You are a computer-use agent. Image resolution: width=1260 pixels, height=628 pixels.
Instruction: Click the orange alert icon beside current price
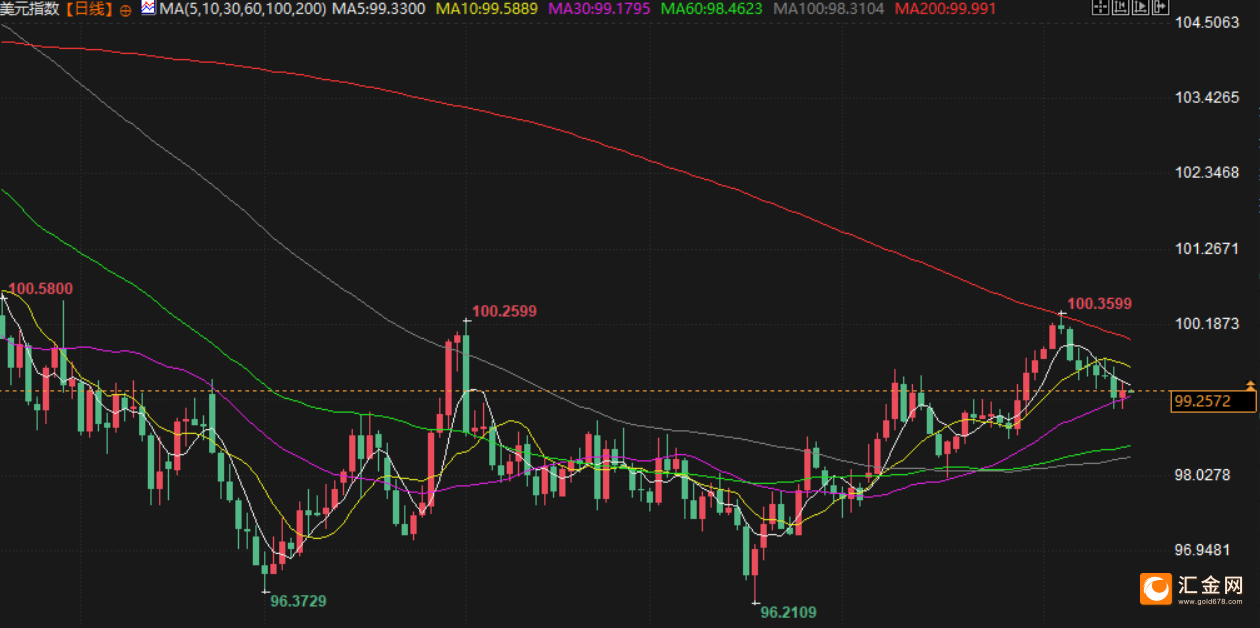pyautogui.click(x=1249, y=385)
